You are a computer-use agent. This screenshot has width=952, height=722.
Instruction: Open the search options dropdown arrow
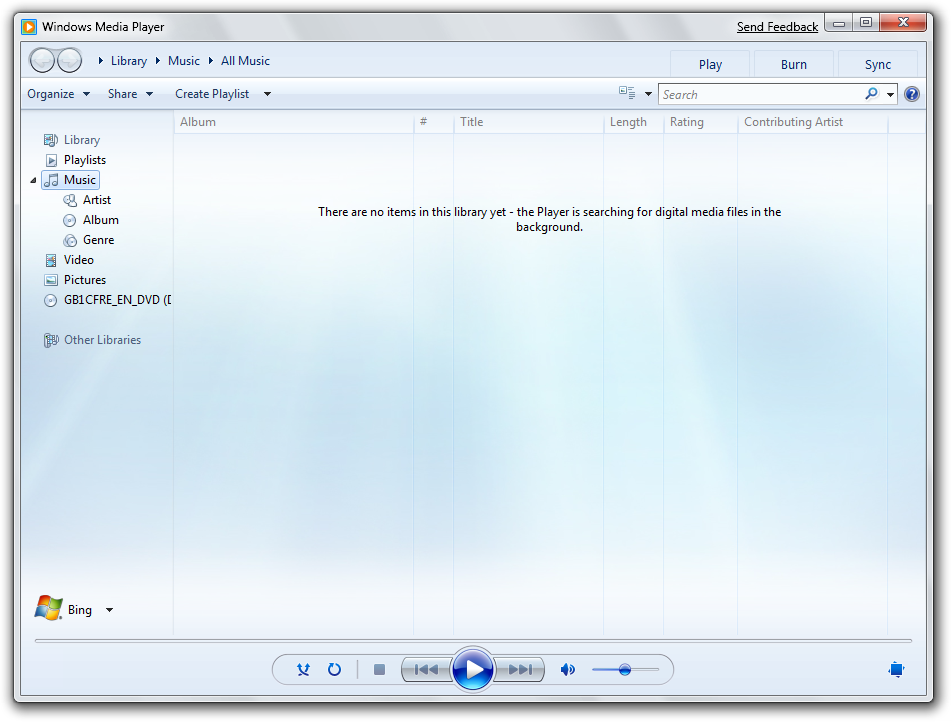(890, 94)
